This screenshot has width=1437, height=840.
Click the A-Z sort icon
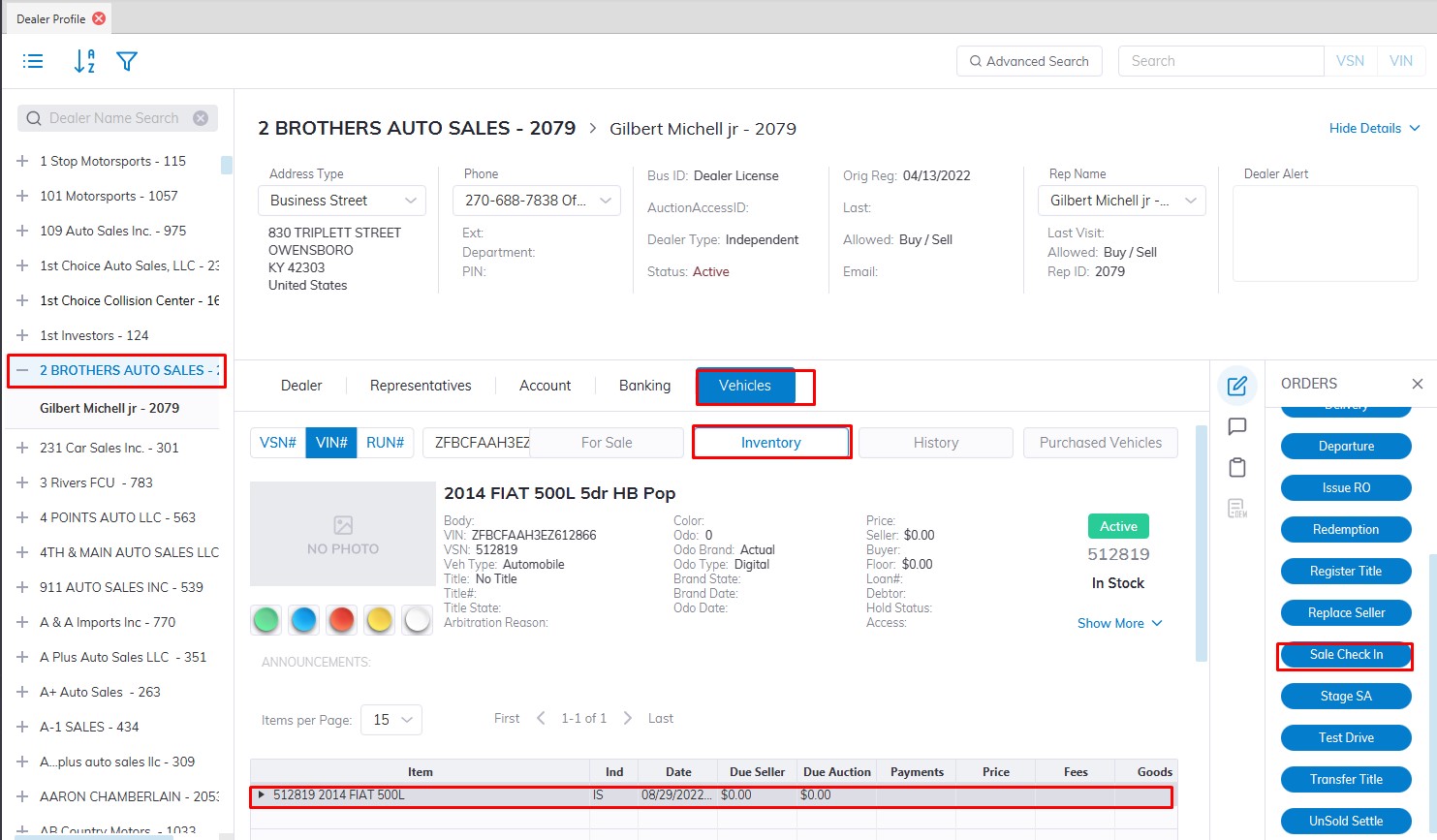(x=84, y=61)
